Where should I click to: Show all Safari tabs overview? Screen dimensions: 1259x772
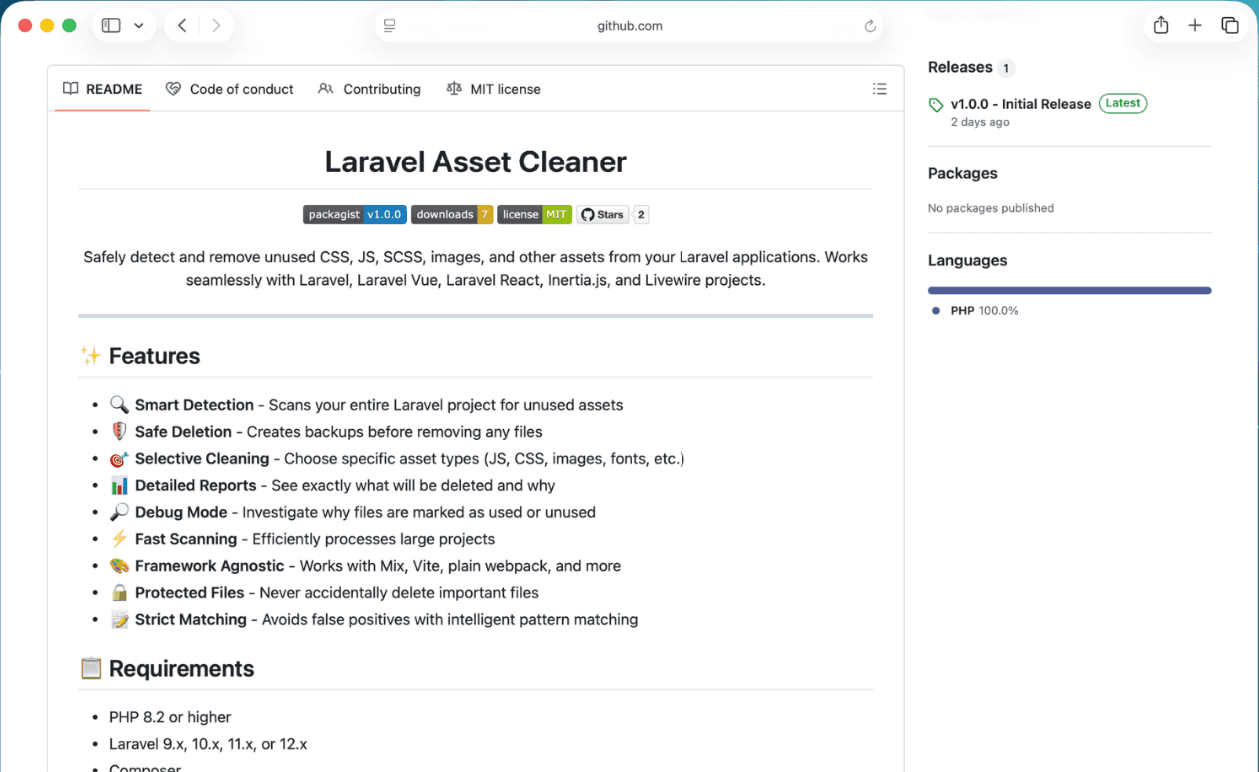(x=1230, y=25)
